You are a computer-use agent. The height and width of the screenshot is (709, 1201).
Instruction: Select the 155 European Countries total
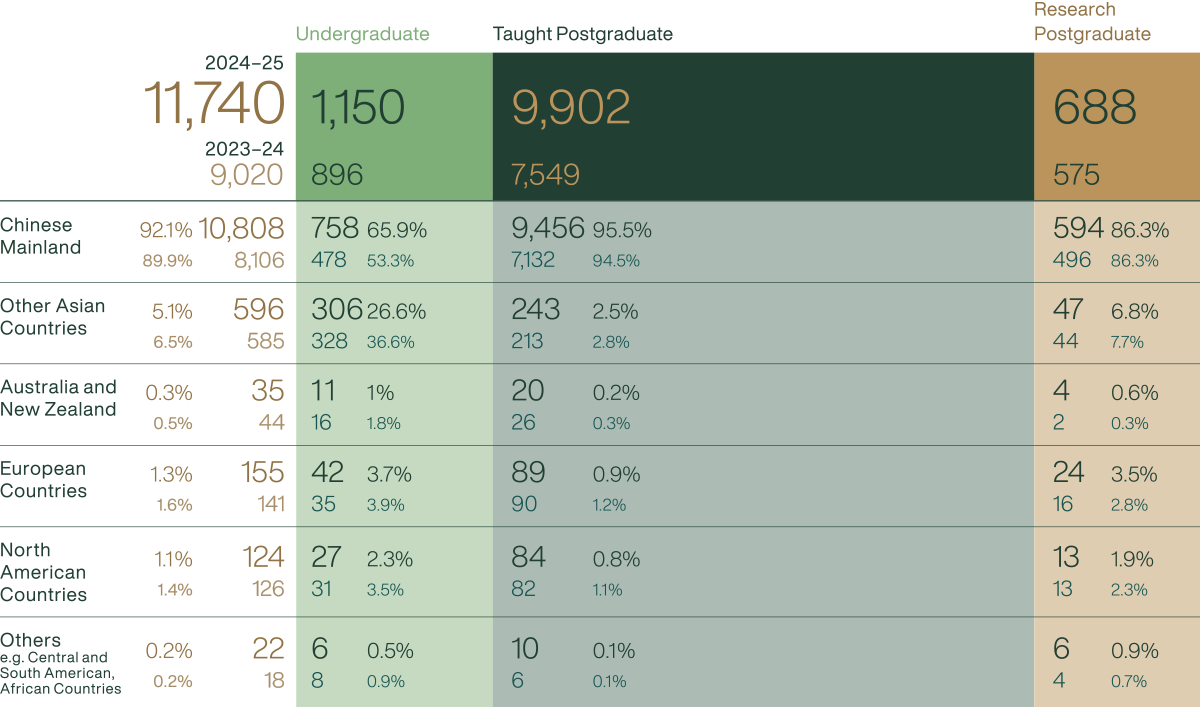(263, 472)
